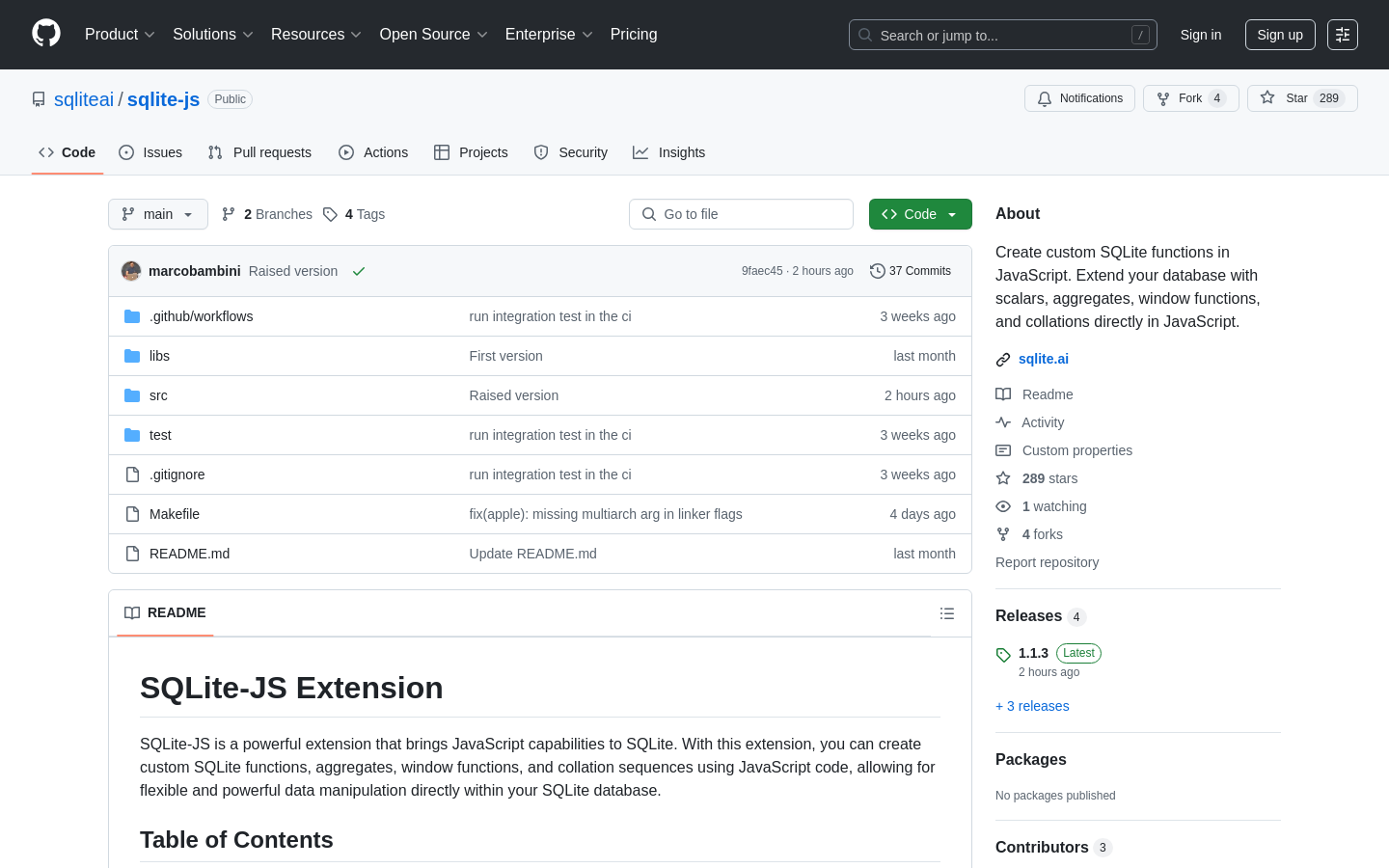Open the 'Raised version' commit message in header
This screenshot has width=1389, height=868.
coord(293,271)
